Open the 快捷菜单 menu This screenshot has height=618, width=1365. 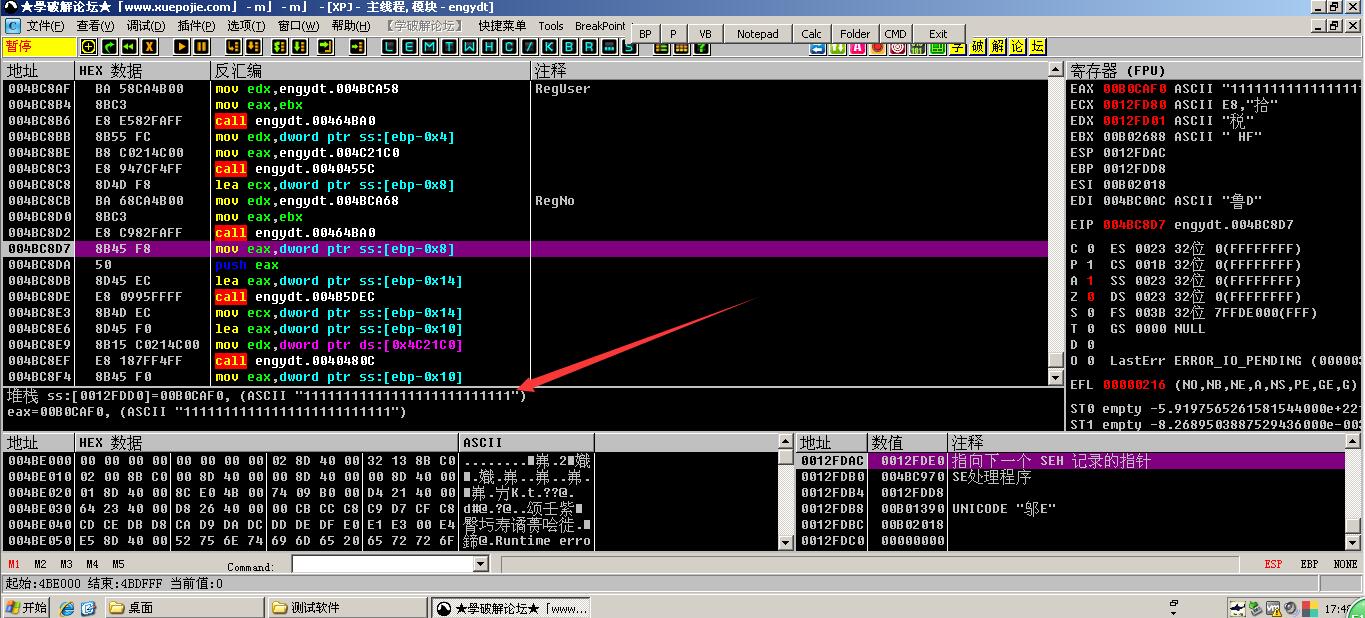tap(502, 26)
